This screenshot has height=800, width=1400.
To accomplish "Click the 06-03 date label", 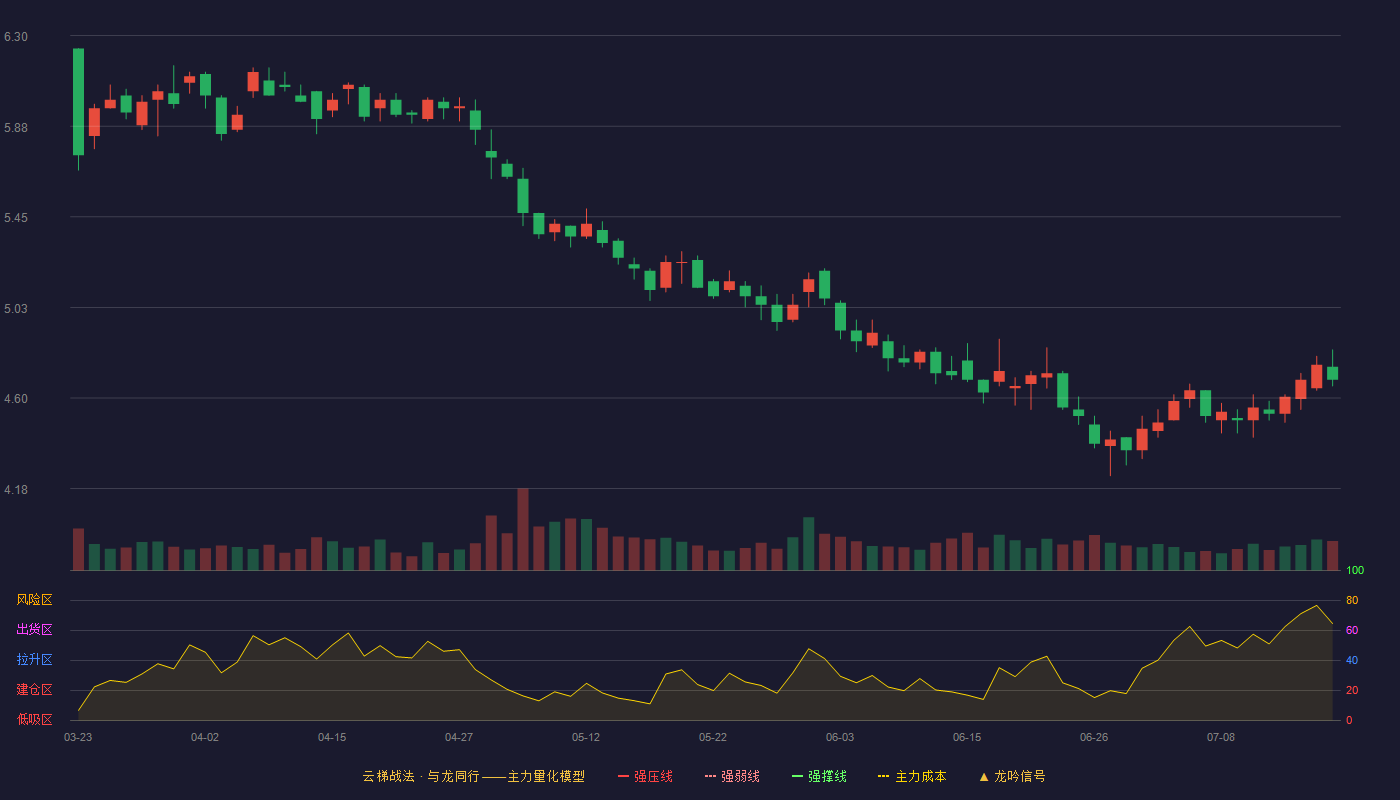I will coord(840,737).
